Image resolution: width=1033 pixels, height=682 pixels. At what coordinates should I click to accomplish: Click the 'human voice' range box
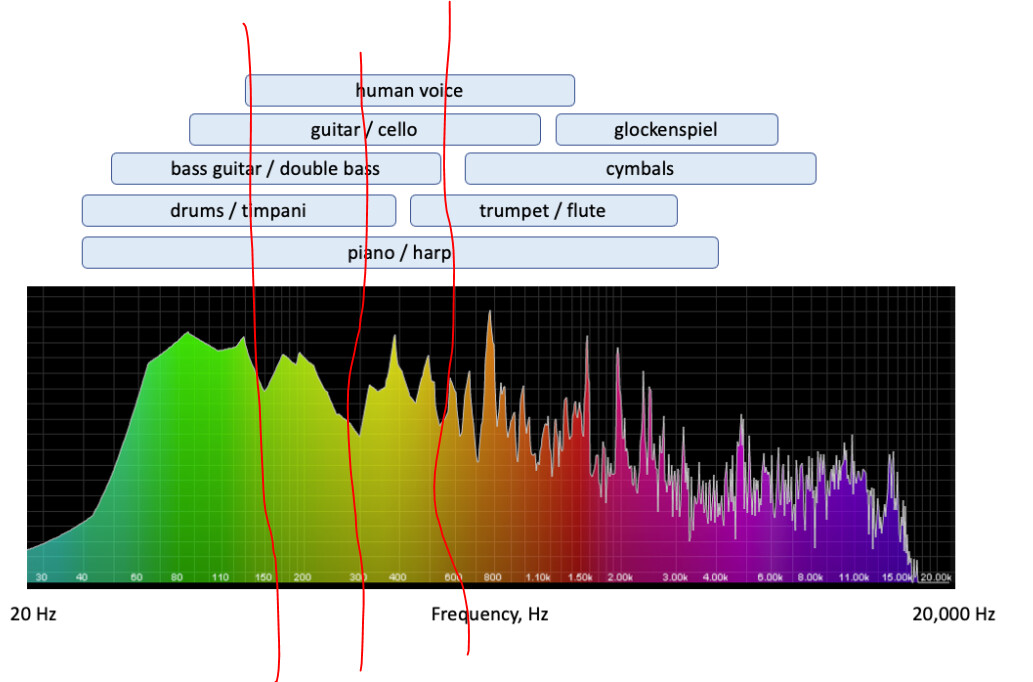point(410,90)
